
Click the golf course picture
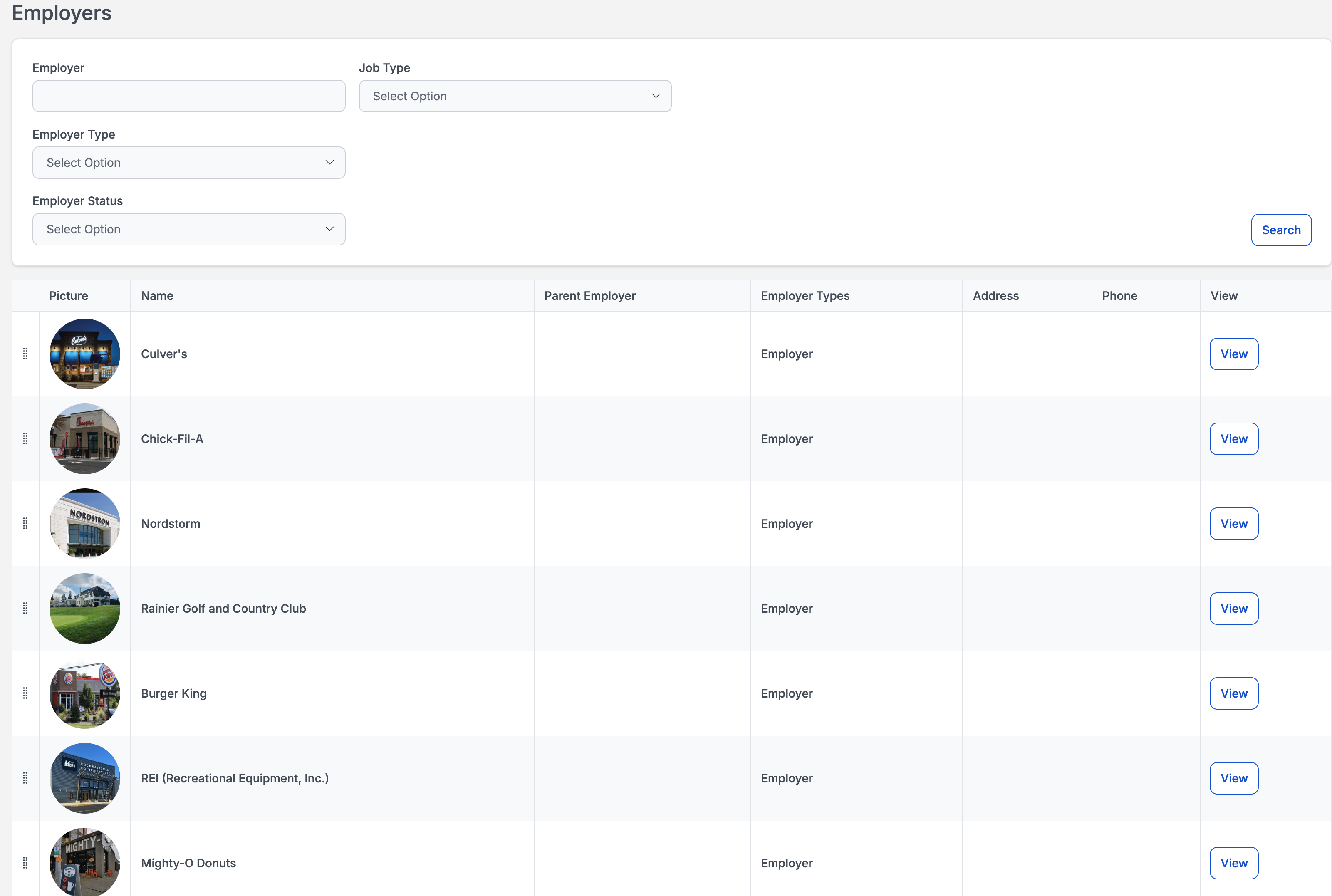[x=84, y=609]
